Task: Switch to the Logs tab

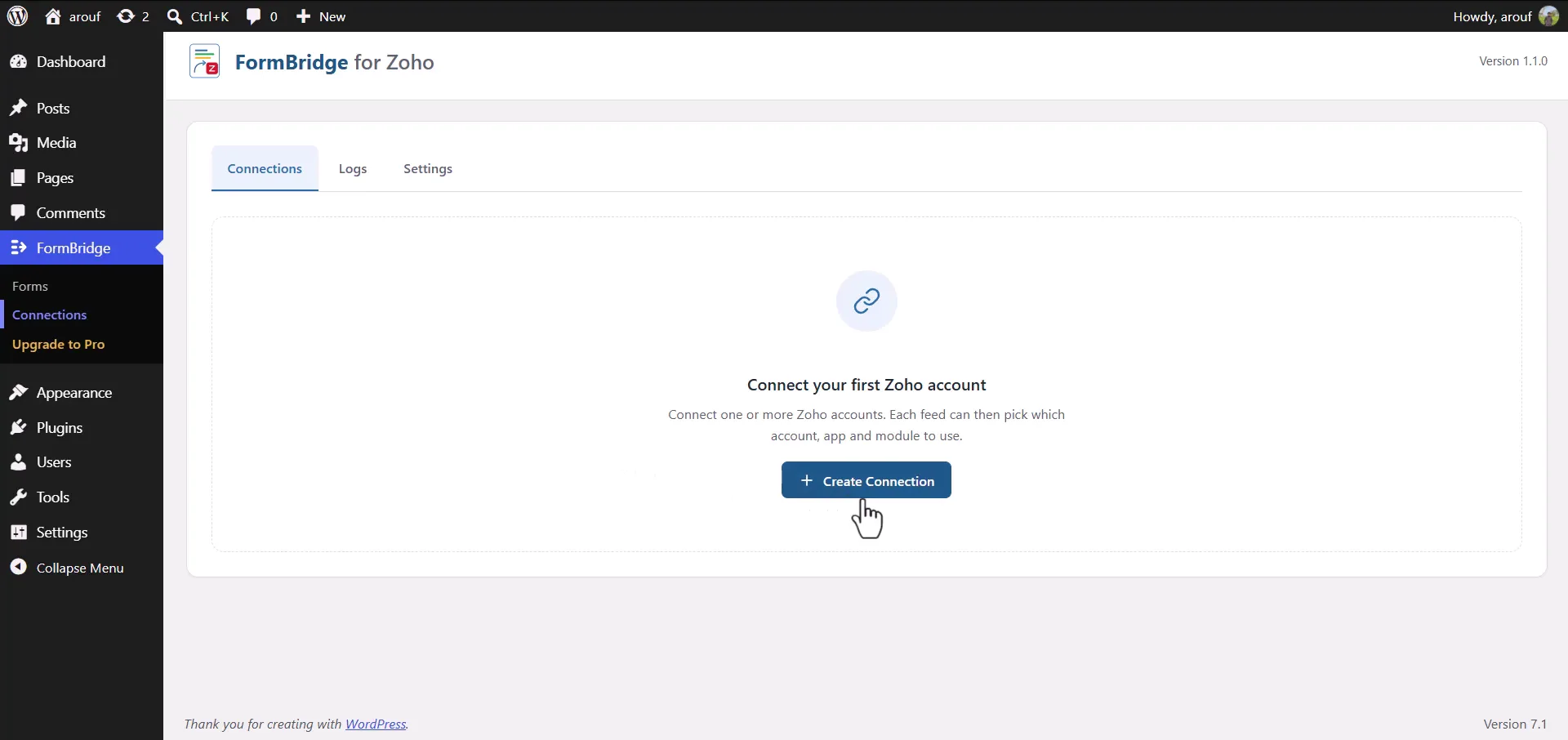Action: tap(353, 168)
